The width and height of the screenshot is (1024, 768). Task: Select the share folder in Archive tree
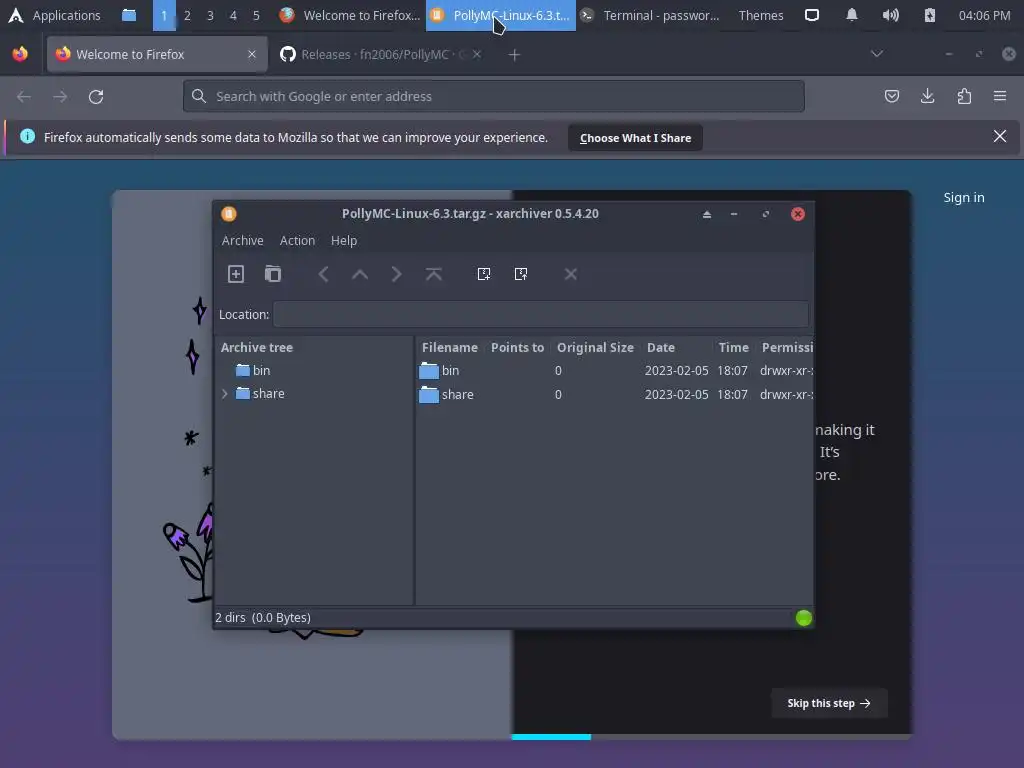click(x=268, y=394)
